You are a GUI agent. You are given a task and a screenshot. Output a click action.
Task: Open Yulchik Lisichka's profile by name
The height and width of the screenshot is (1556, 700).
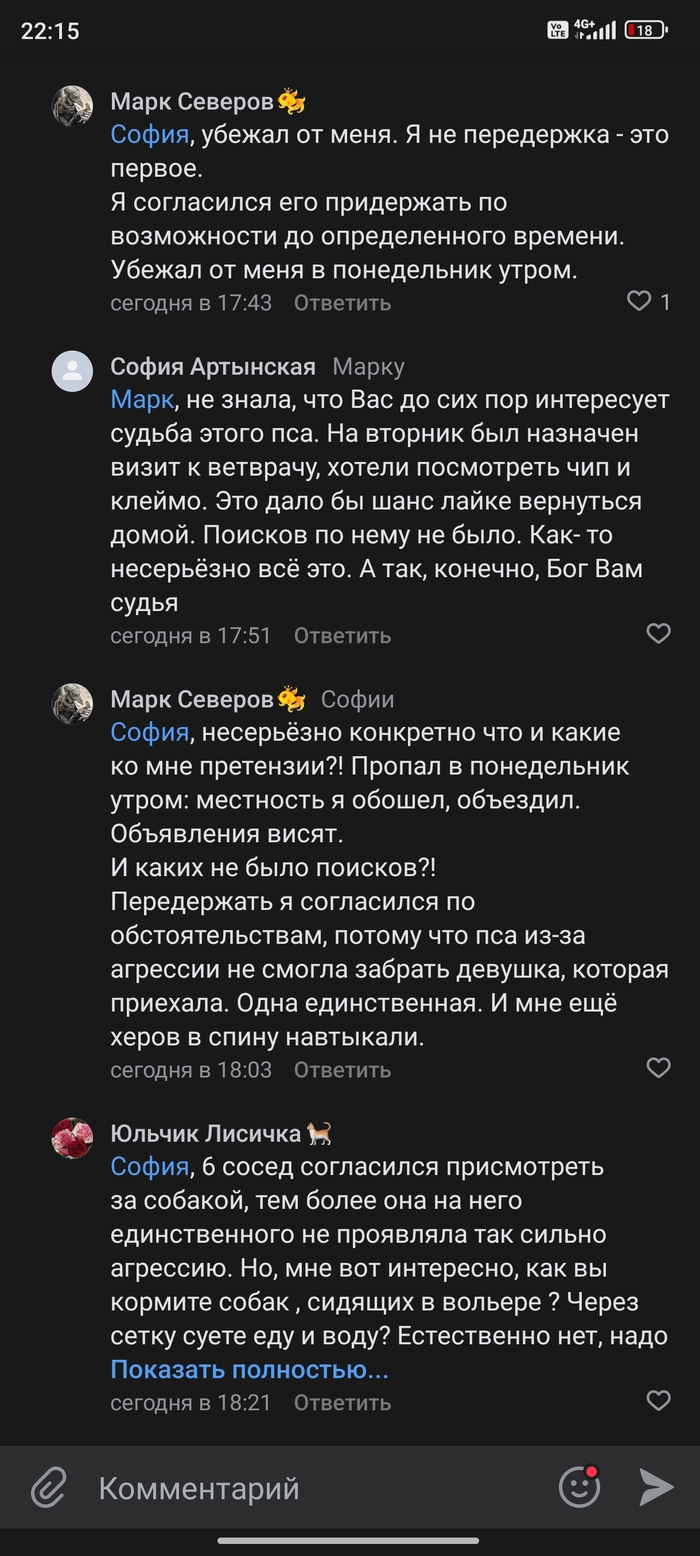206,1133
